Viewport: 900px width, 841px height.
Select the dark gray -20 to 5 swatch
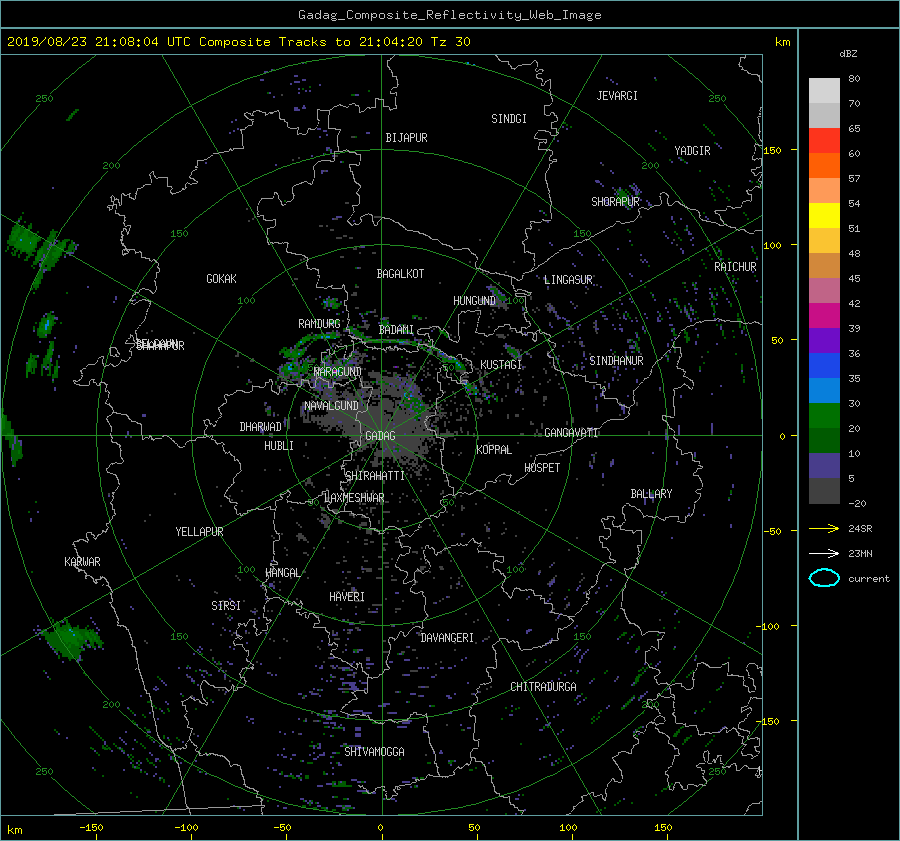[824, 490]
